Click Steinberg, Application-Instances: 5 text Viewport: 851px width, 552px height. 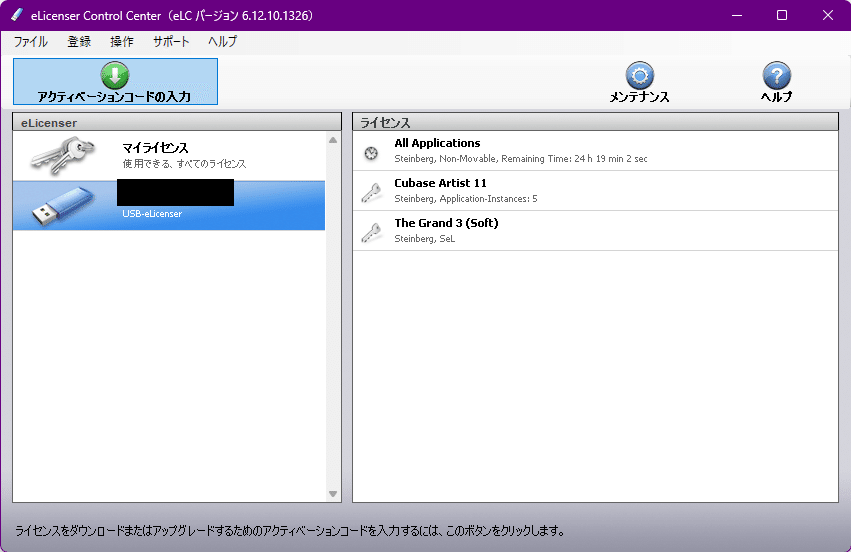[x=466, y=199]
